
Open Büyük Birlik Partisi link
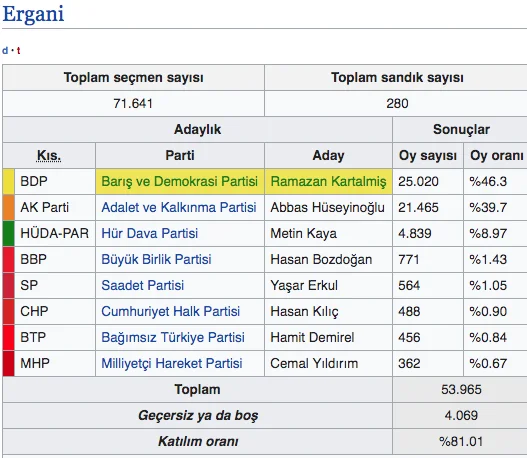tap(156, 259)
